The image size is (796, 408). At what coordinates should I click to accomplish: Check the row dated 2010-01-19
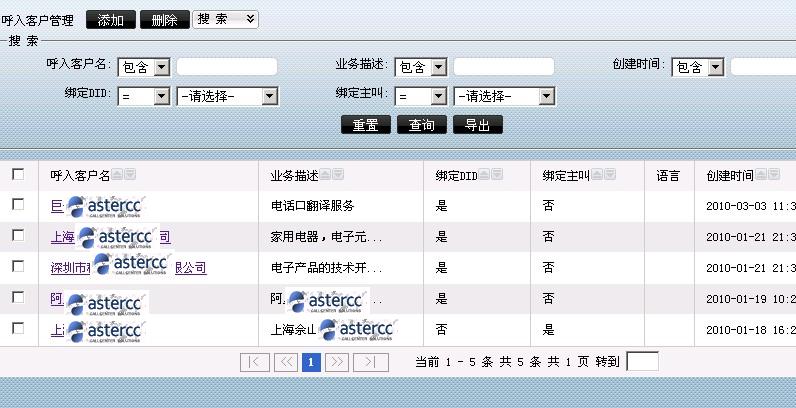point(18,297)
